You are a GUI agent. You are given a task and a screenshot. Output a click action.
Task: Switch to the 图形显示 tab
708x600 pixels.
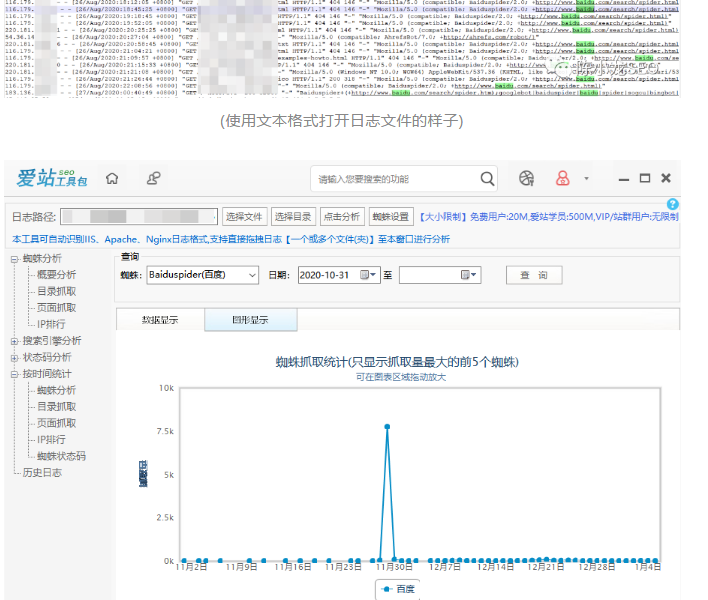point(251,320)
